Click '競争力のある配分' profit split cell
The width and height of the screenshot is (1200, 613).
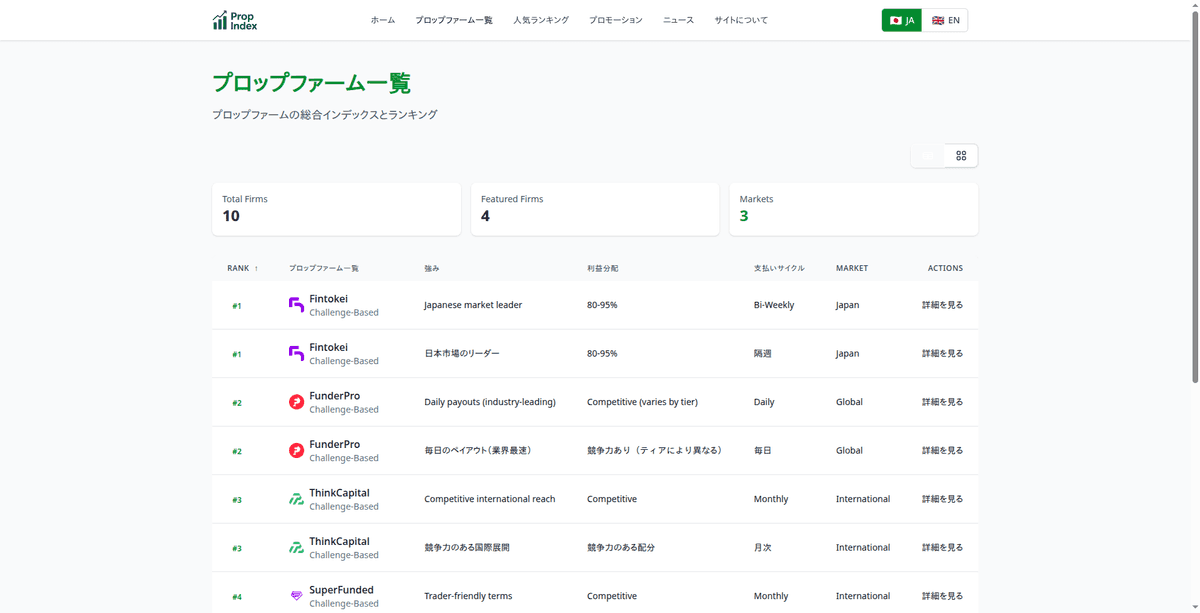click(x=621, y=548)
